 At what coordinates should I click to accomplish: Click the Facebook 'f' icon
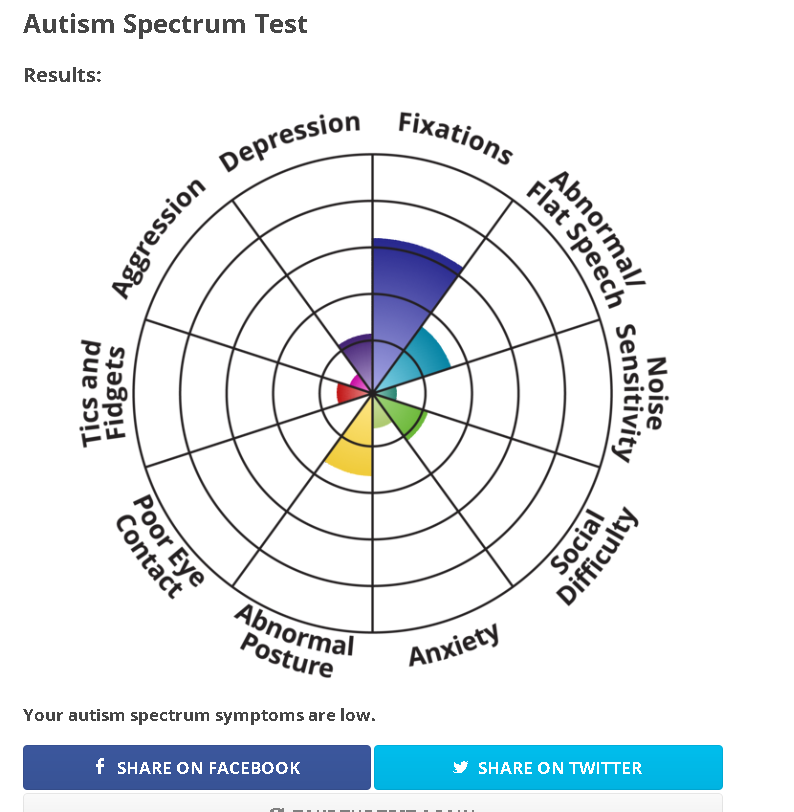click(100, 766)
